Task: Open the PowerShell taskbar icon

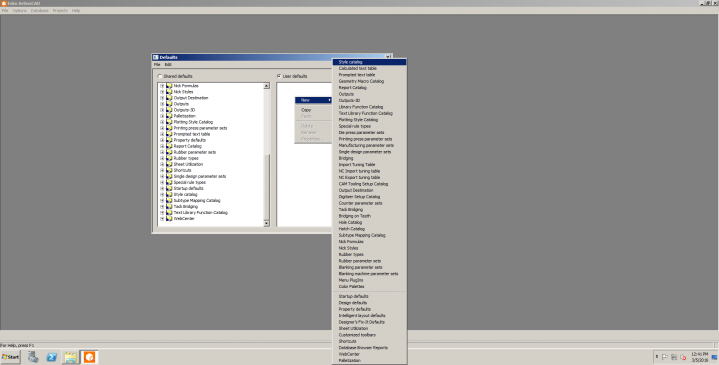Action: 52,357
